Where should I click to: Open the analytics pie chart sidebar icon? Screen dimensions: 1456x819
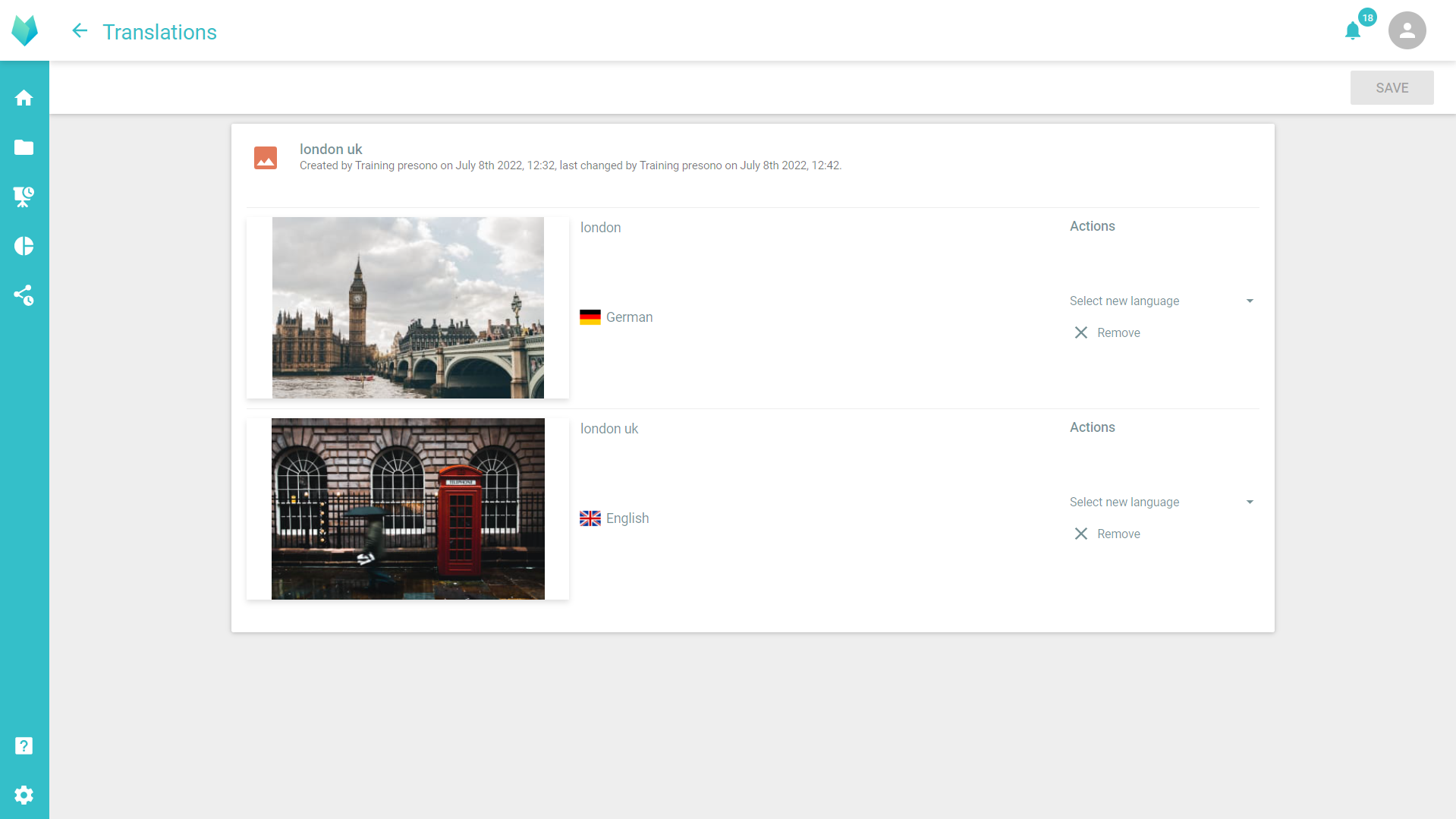(x=24, y=246)
